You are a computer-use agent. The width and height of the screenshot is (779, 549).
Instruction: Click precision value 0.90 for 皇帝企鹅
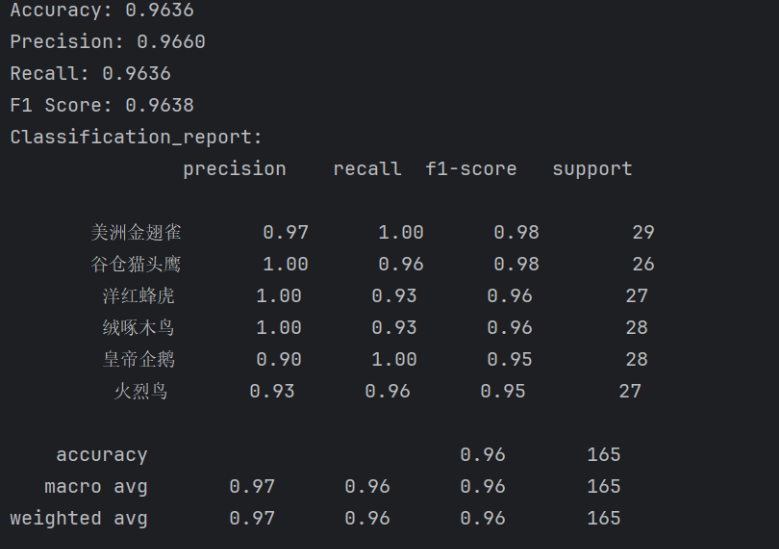(279, 360)
